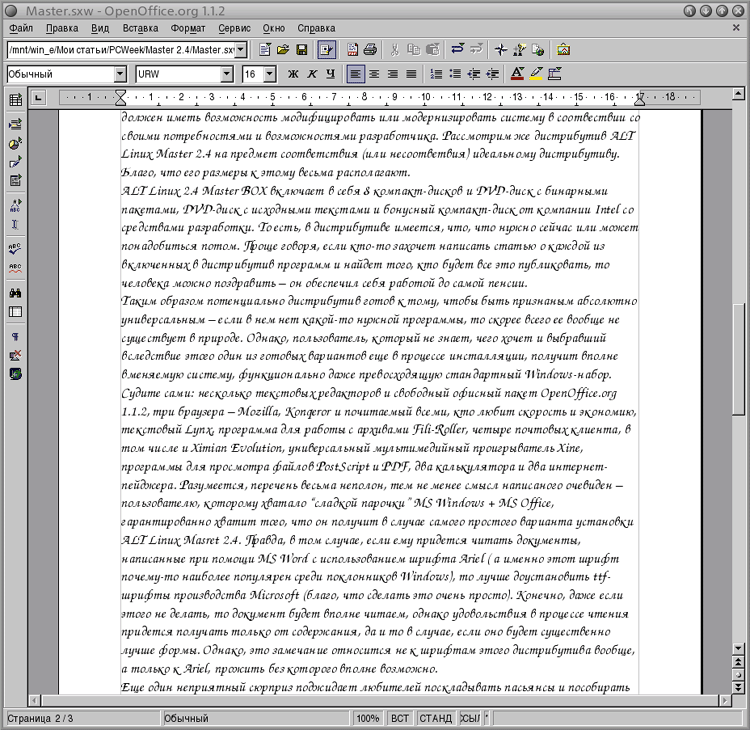
Task: Open Insert Fields side tool
Action: click(x=15, y=124)
